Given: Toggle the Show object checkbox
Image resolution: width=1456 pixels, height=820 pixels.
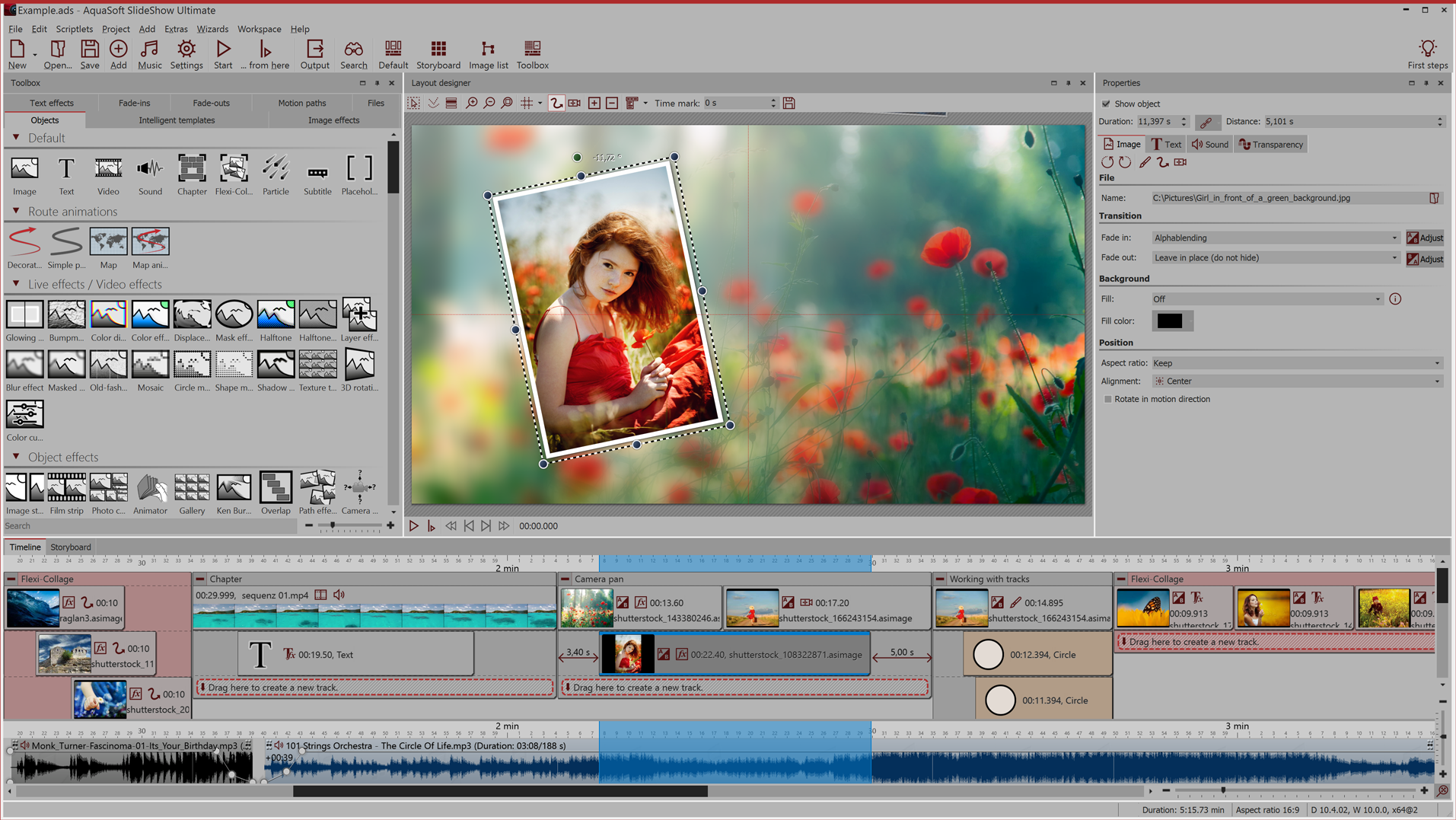Looking at the screenshot, I should [x=1107, y=104].
